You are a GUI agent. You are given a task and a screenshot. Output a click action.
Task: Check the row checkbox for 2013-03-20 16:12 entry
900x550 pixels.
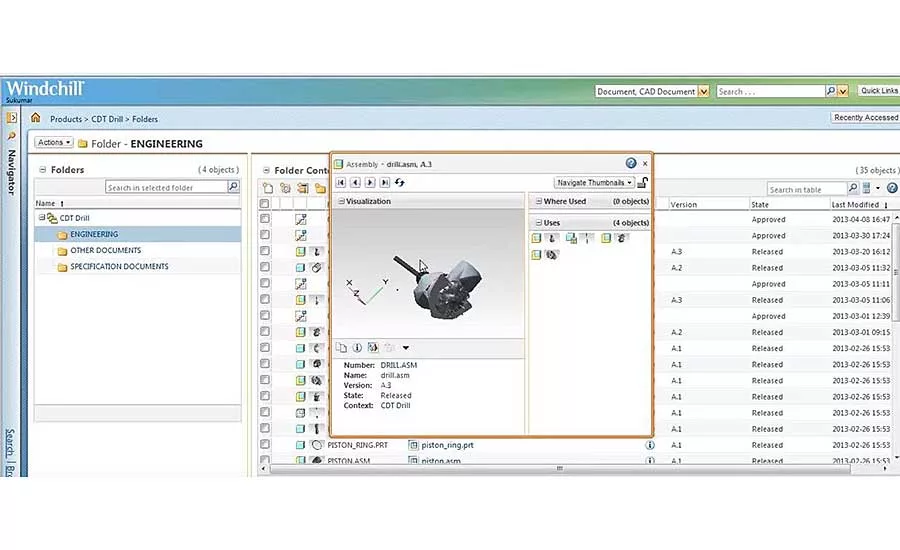[265, 251]
